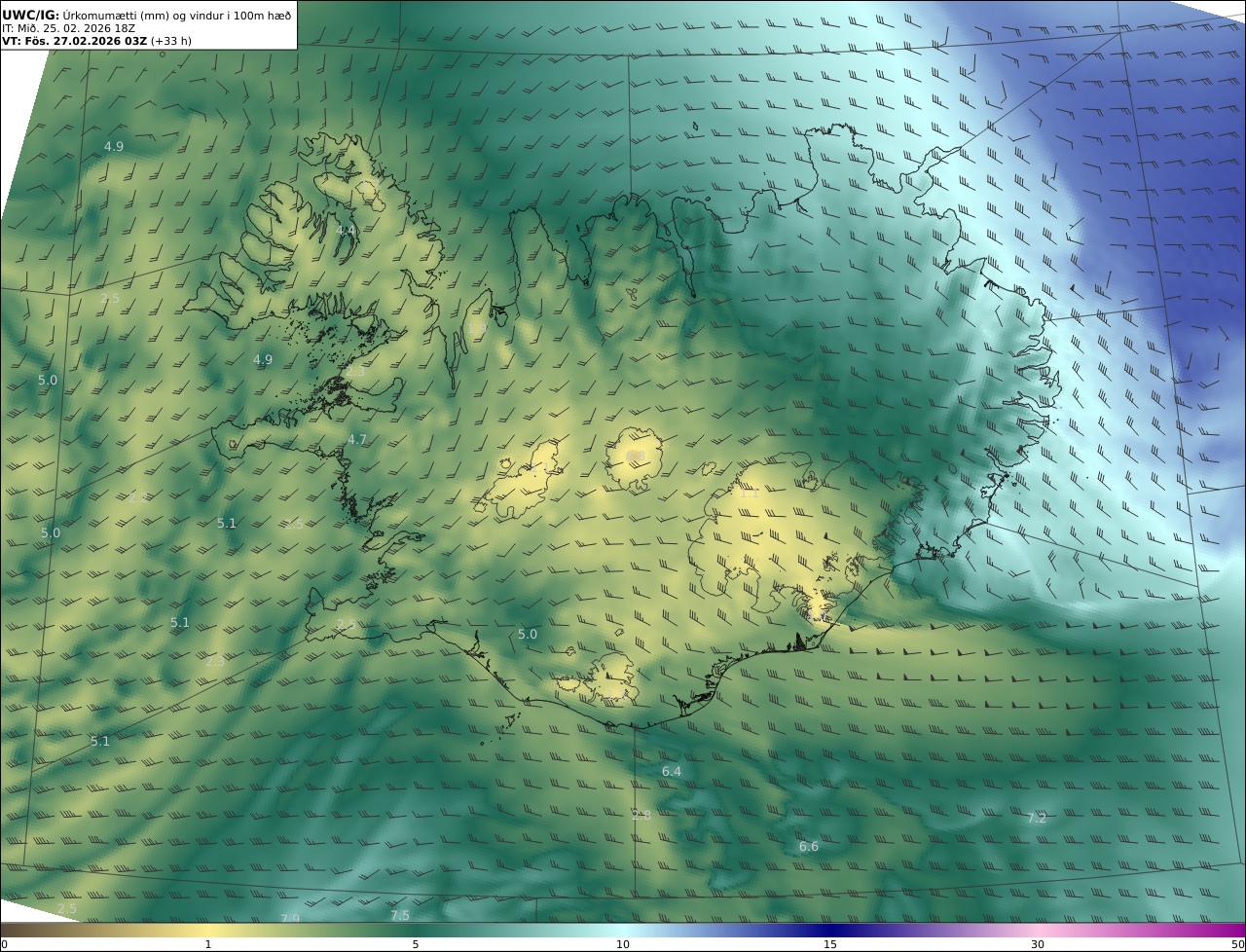The height and width of the screenshot is (952, 1246).
Task: Click the colorbar tick label '5'
Action: click(x=416, y=944)
